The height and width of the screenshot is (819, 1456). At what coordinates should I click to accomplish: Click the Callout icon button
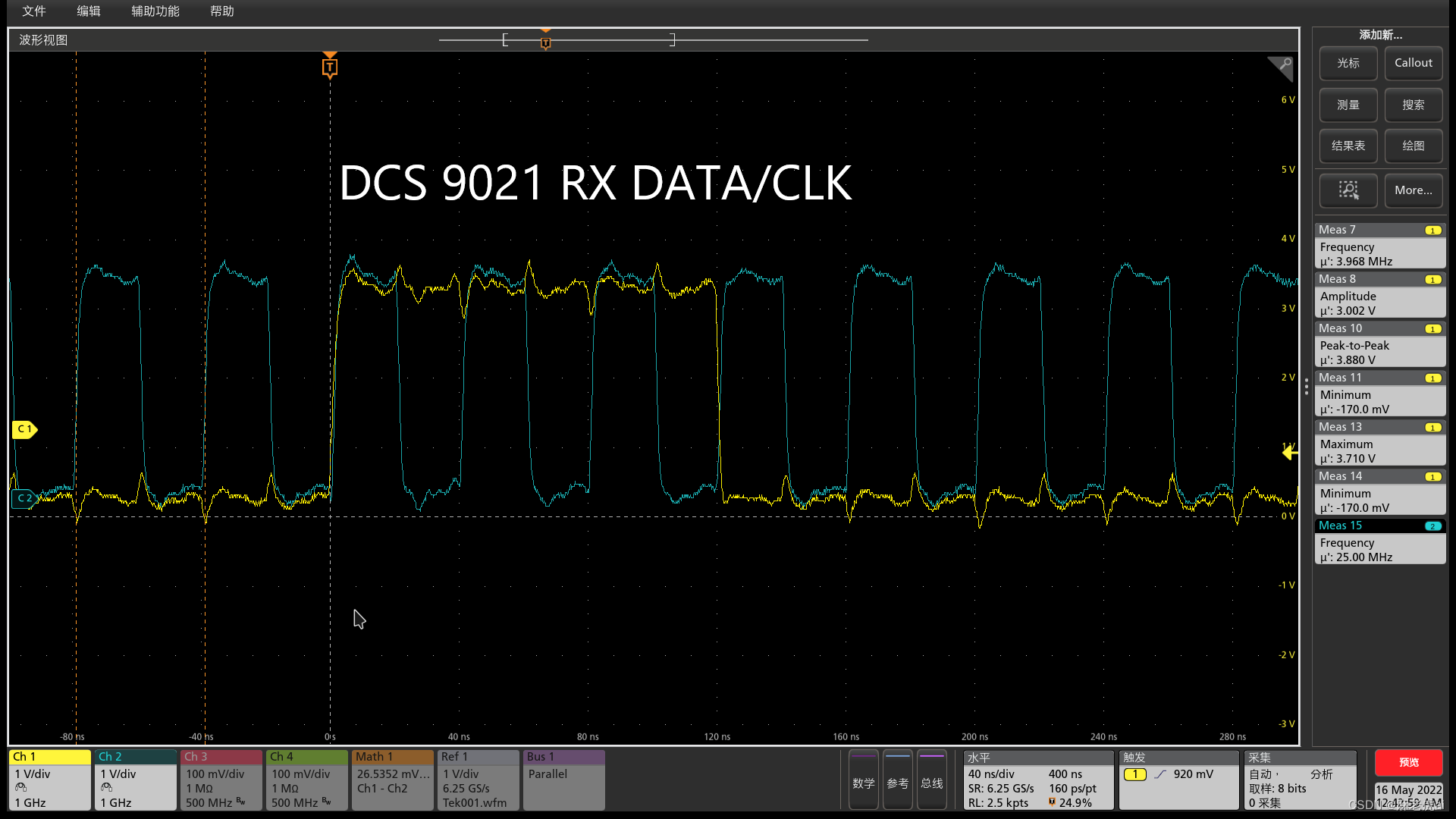point(1413,63)
